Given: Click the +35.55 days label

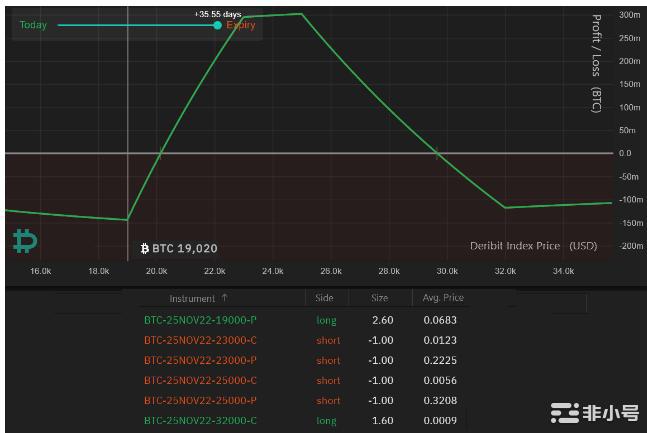Looking at the screenshot, I should (x=218, y=14).
